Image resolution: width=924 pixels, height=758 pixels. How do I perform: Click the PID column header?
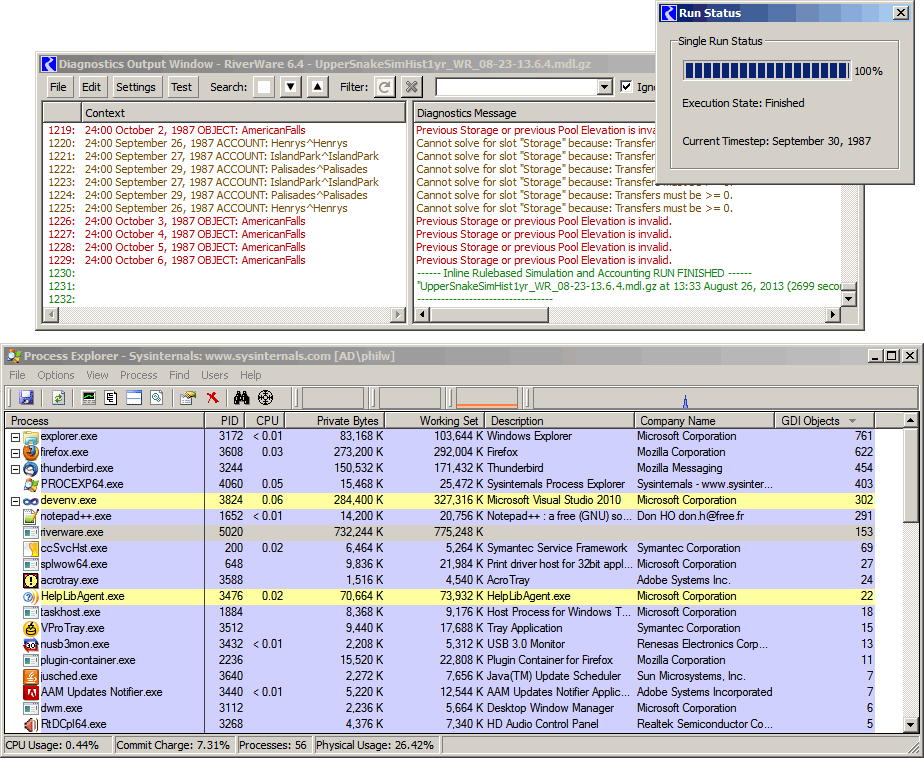click(224, 421)
